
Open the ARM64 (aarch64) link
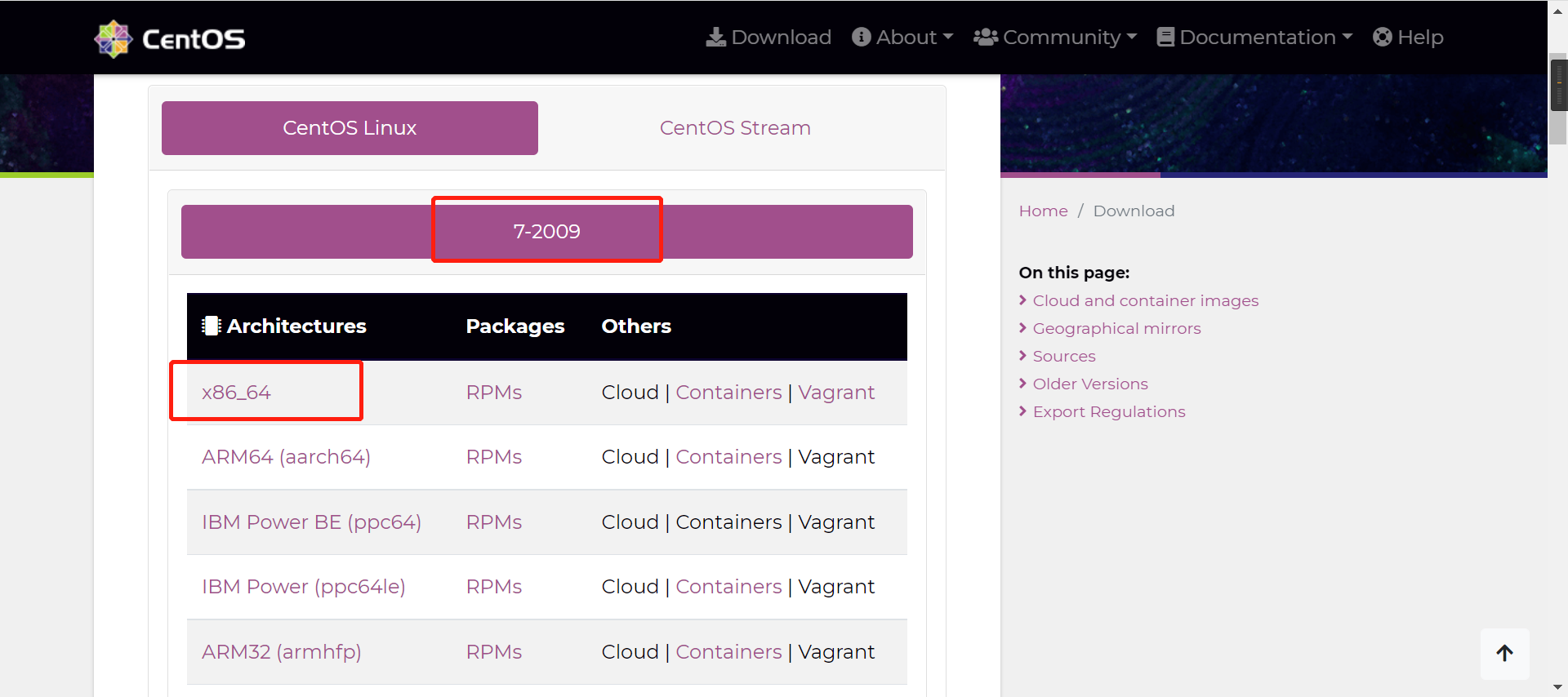coord(286,457)
